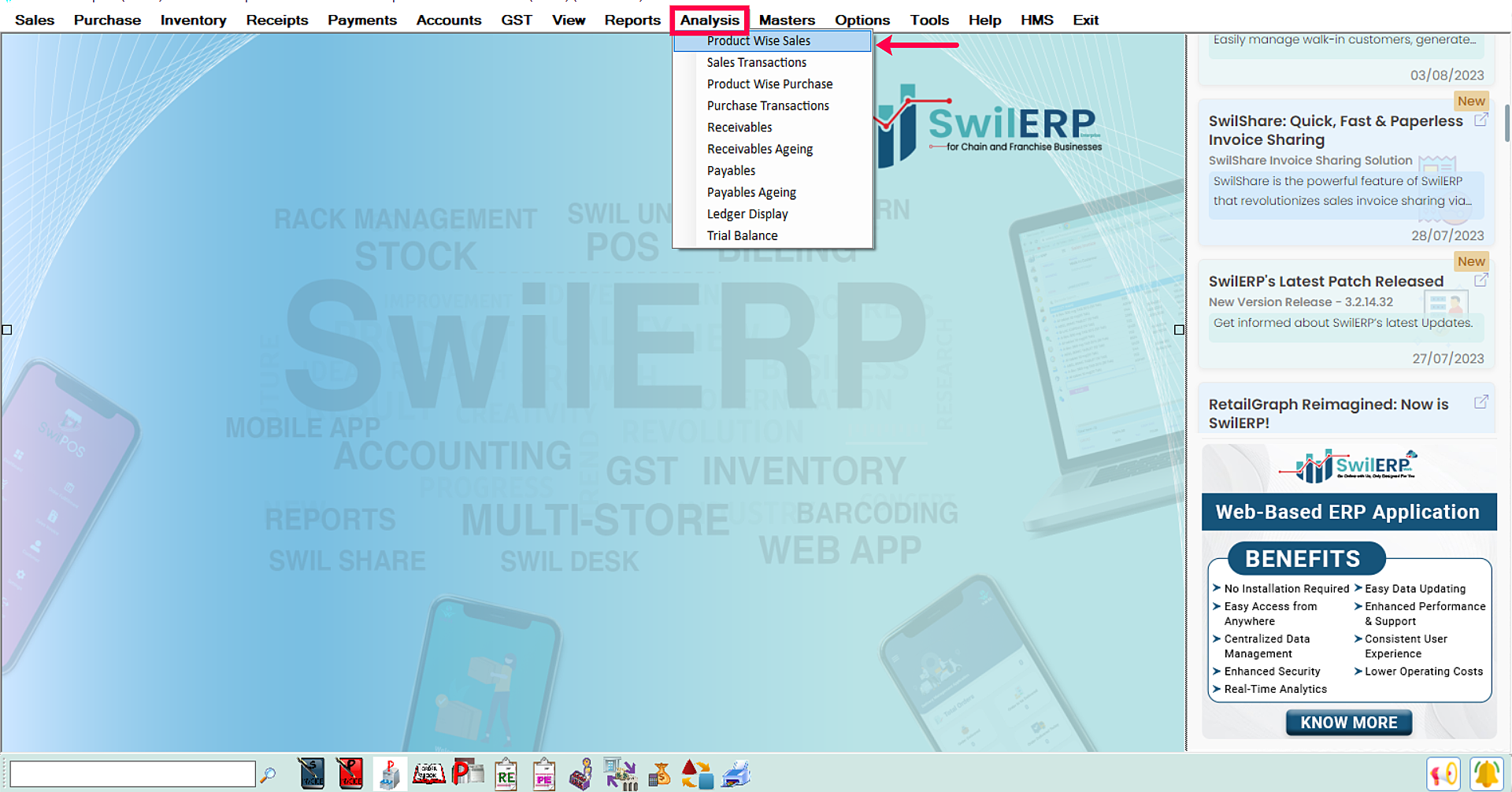
Task: Click the red P with printer icon
Action: pyautogui.click(x=468, y=774)
